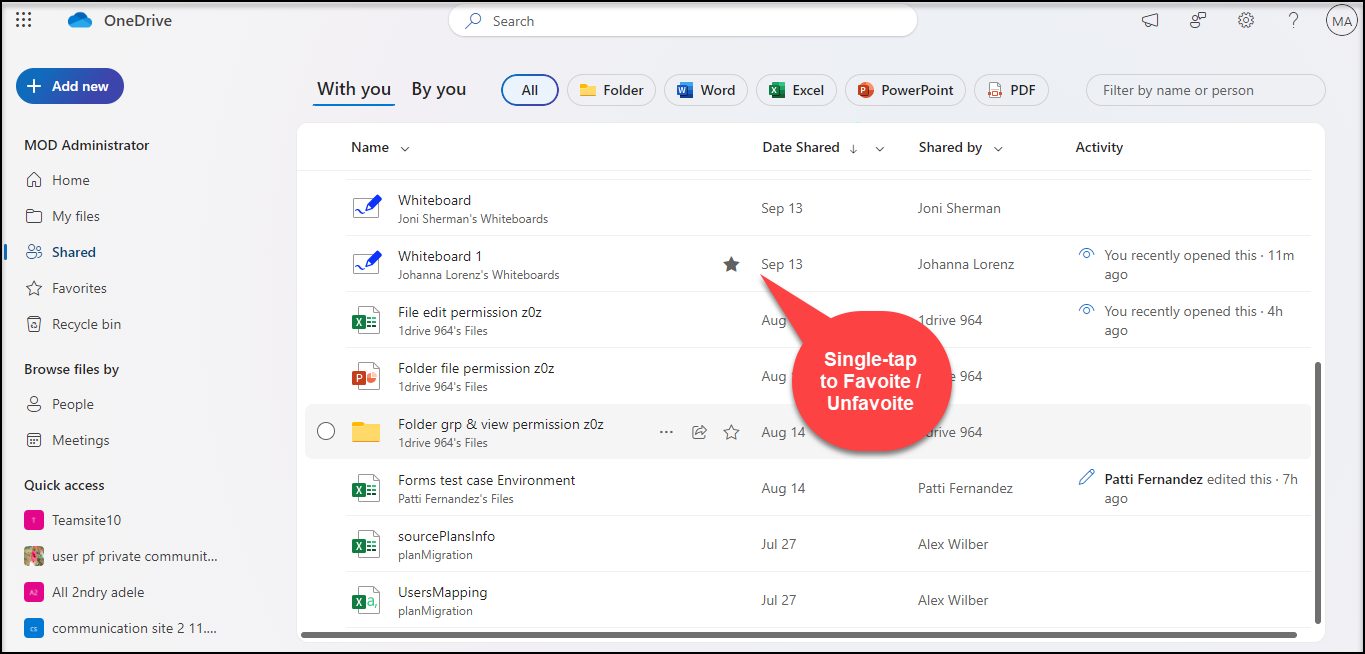Screen dimensions: 1365x654
Task: Click the megaphone feedback icon in header
Action: [x=1150, y=20]
